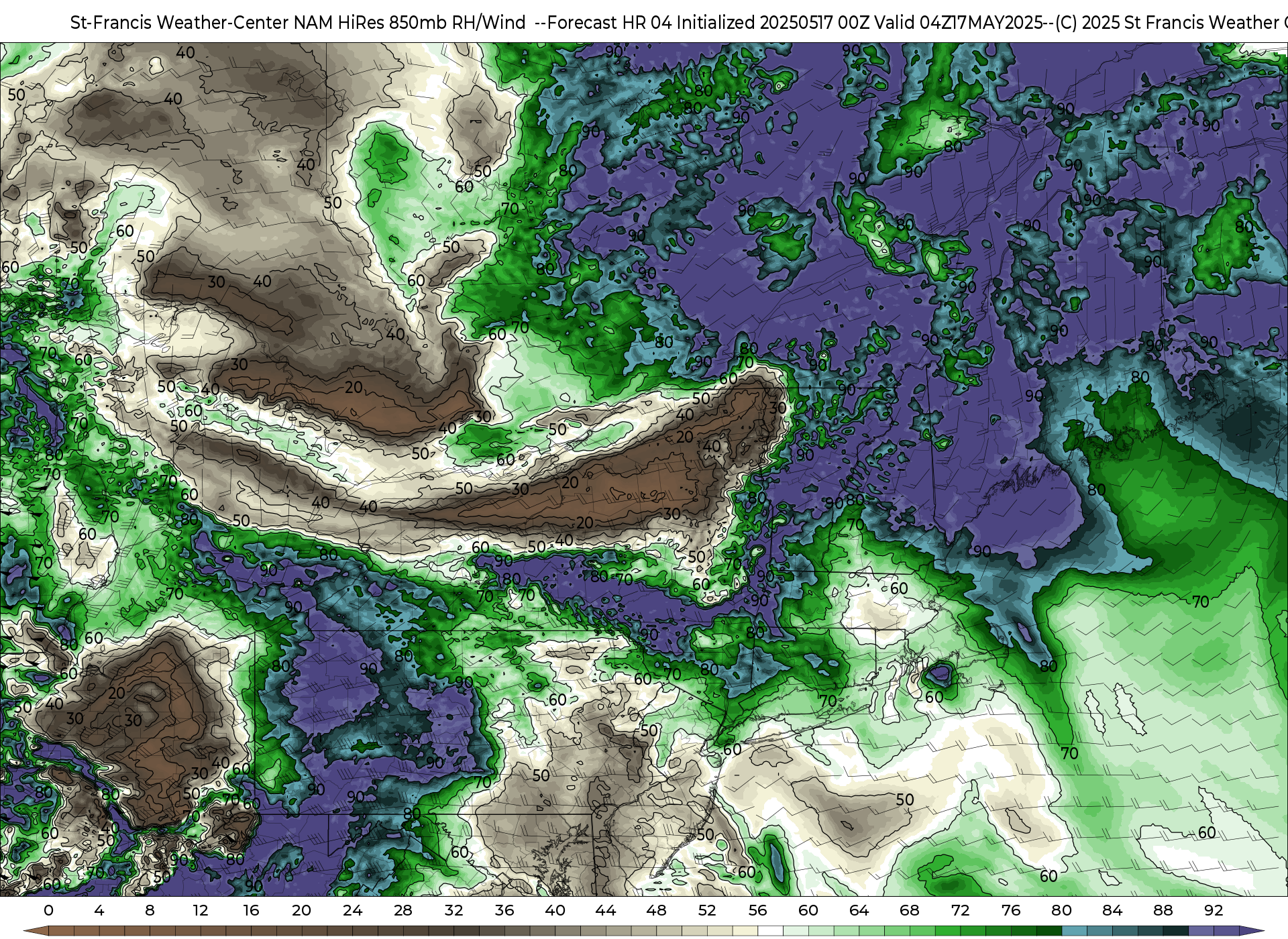This screenshot has height=939, width=1288.
Task: Click the colorbar tick label '8'
Action: [150, 911]
